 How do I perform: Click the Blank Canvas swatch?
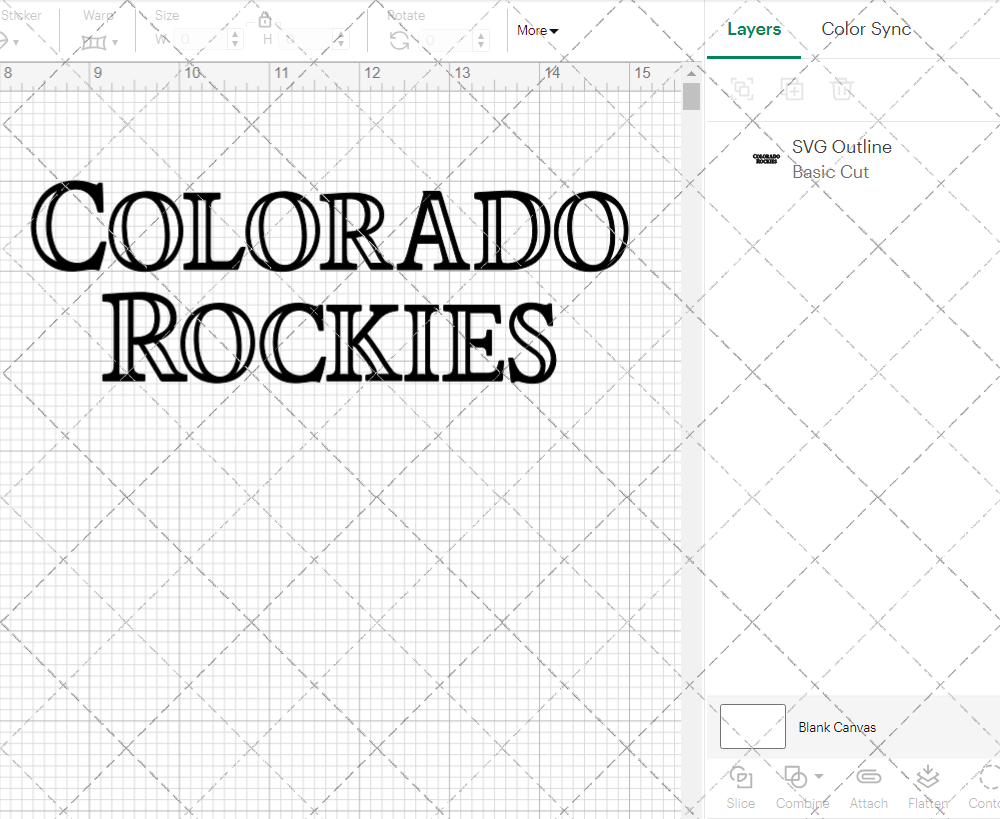pyautogui.click(x=753, y=727)
